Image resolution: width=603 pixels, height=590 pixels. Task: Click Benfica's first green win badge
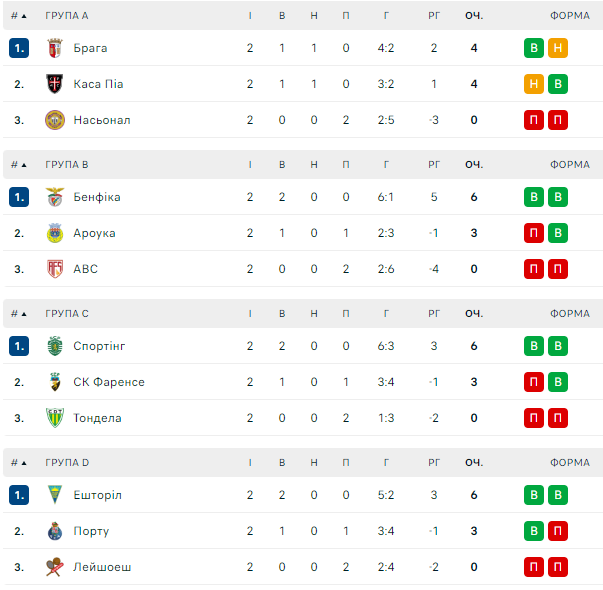coord(534,197)
